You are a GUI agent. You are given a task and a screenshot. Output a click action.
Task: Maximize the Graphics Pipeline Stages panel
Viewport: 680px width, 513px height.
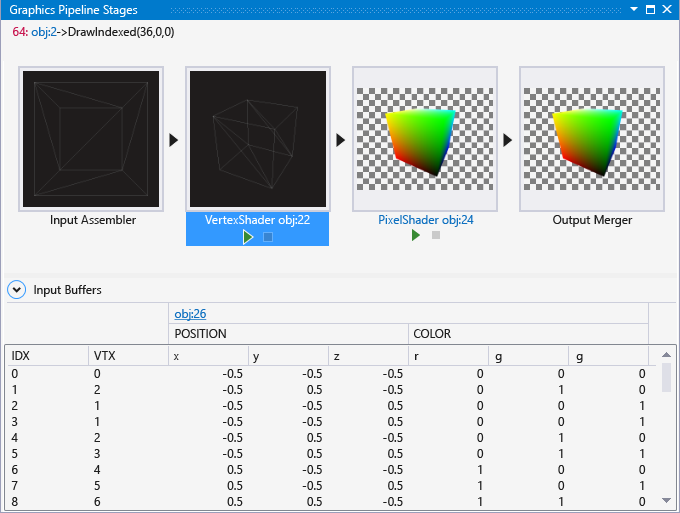pos(650,9)
